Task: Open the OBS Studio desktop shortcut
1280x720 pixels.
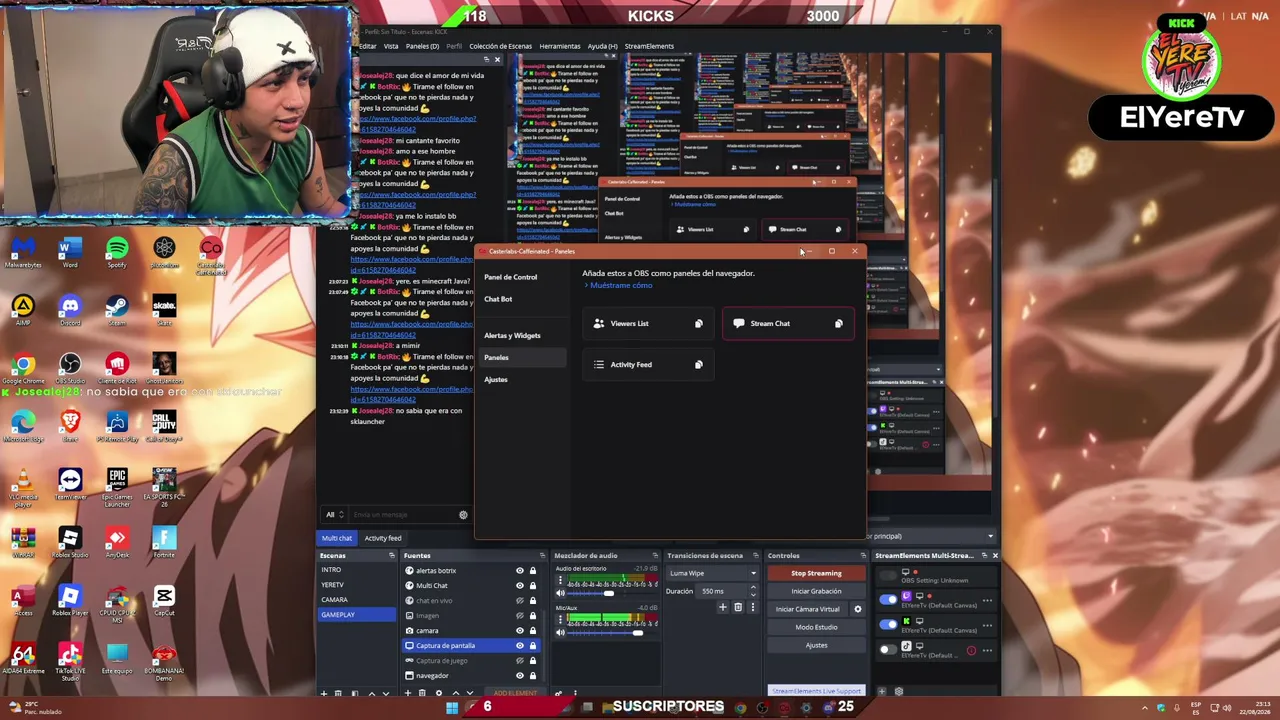Action: tap(70, 367)
